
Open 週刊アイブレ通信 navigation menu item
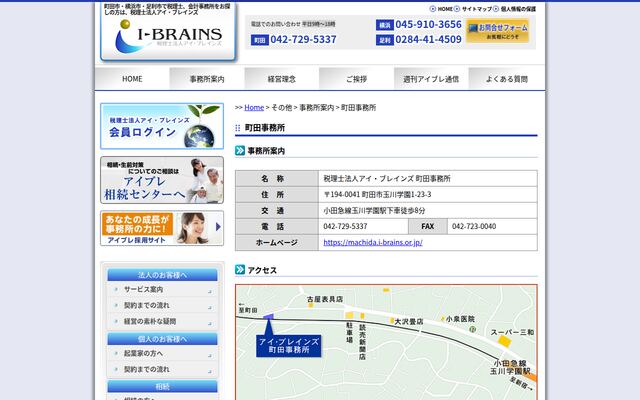pos(431,78)
